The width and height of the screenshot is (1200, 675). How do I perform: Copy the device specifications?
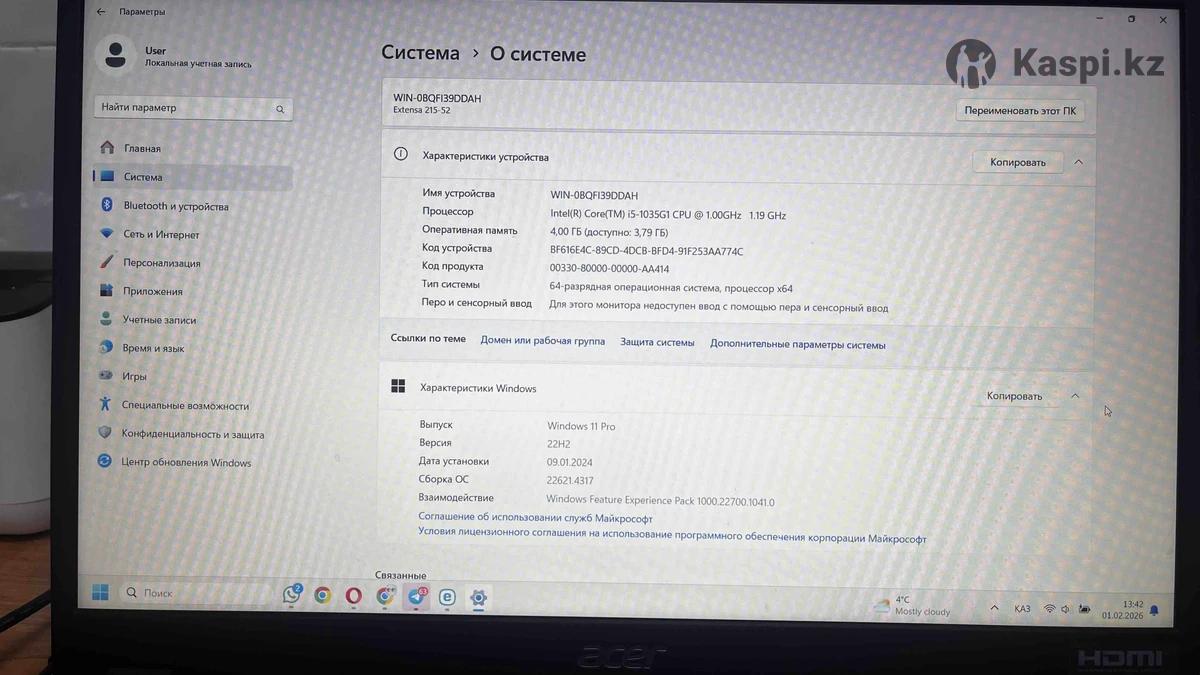[x=1017, y=162]
